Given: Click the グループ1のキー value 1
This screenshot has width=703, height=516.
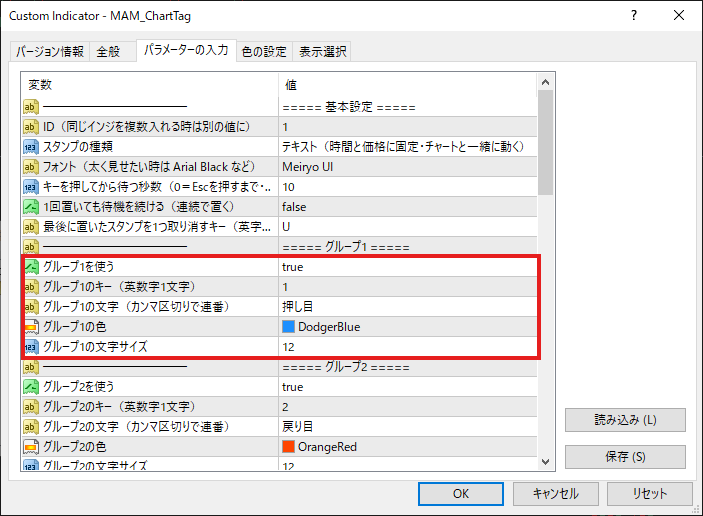Looking at the screenshot, I should [x=408, y=286].
